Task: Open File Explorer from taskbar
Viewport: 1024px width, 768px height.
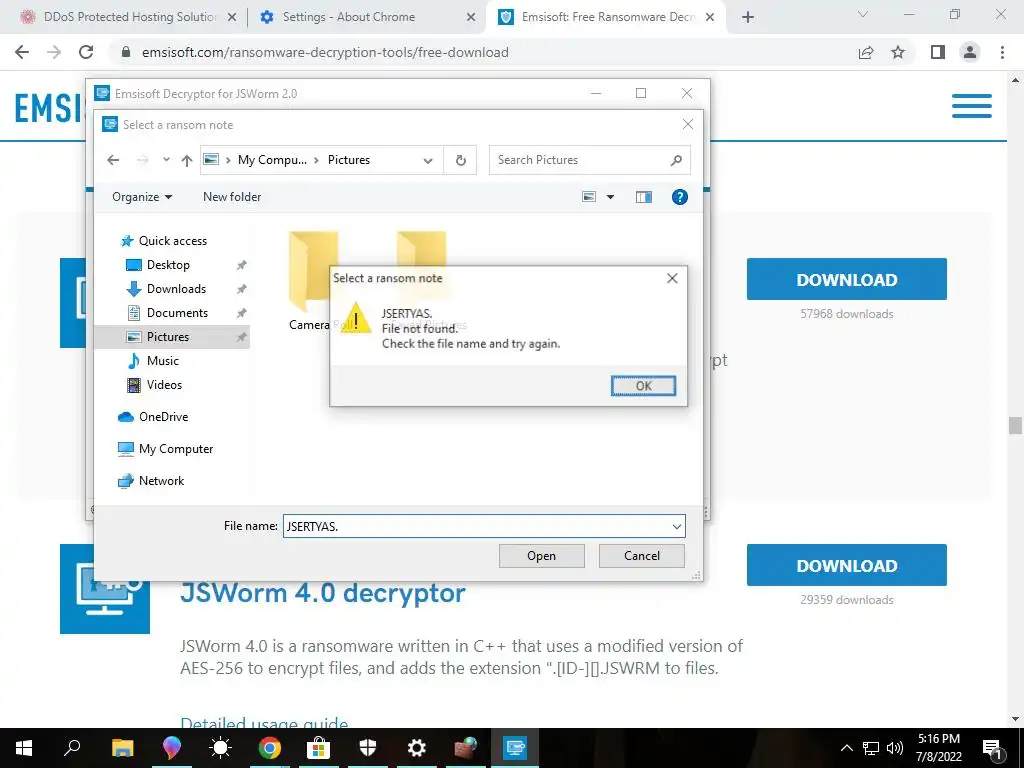Action: [122, 748]
